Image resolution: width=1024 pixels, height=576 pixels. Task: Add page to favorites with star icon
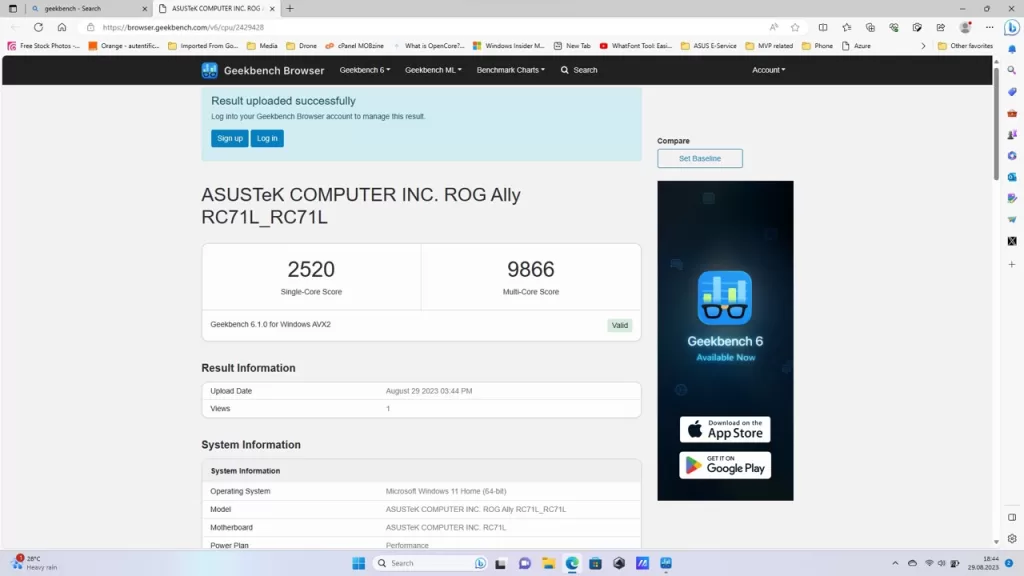(795, 27)
